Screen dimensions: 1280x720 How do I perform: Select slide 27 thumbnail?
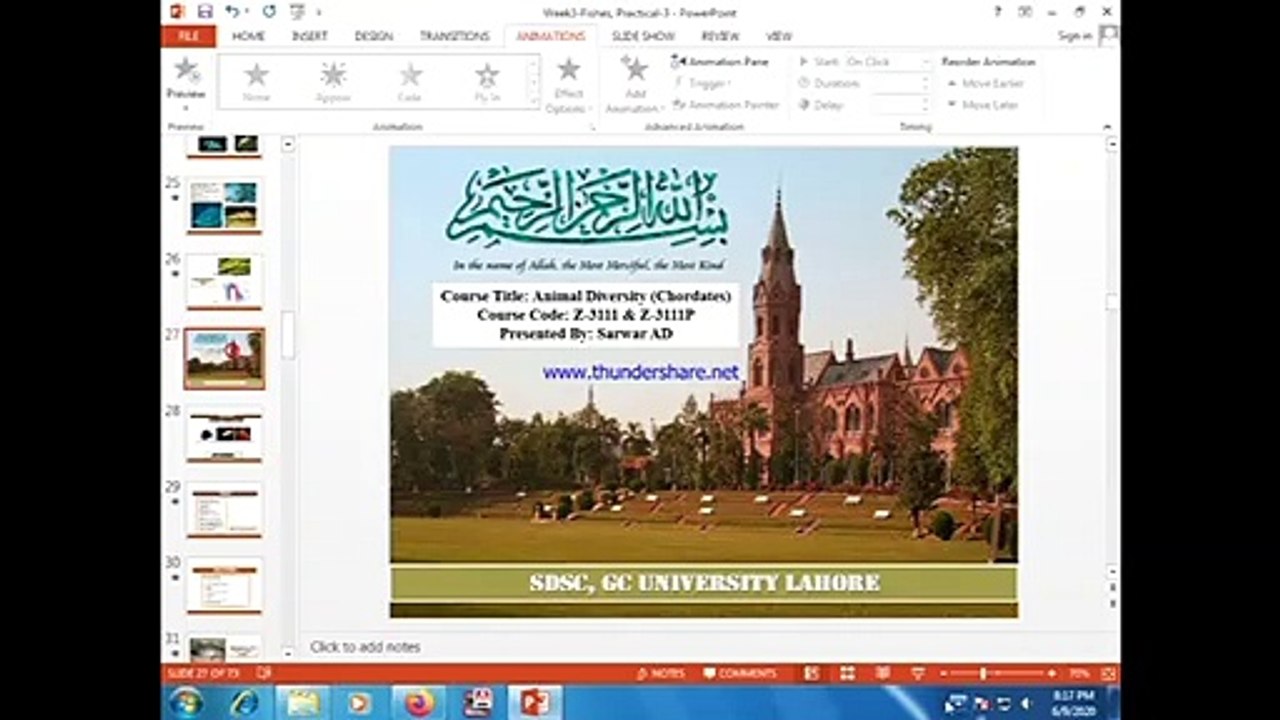pyautogui.click(x=224, y=358)
